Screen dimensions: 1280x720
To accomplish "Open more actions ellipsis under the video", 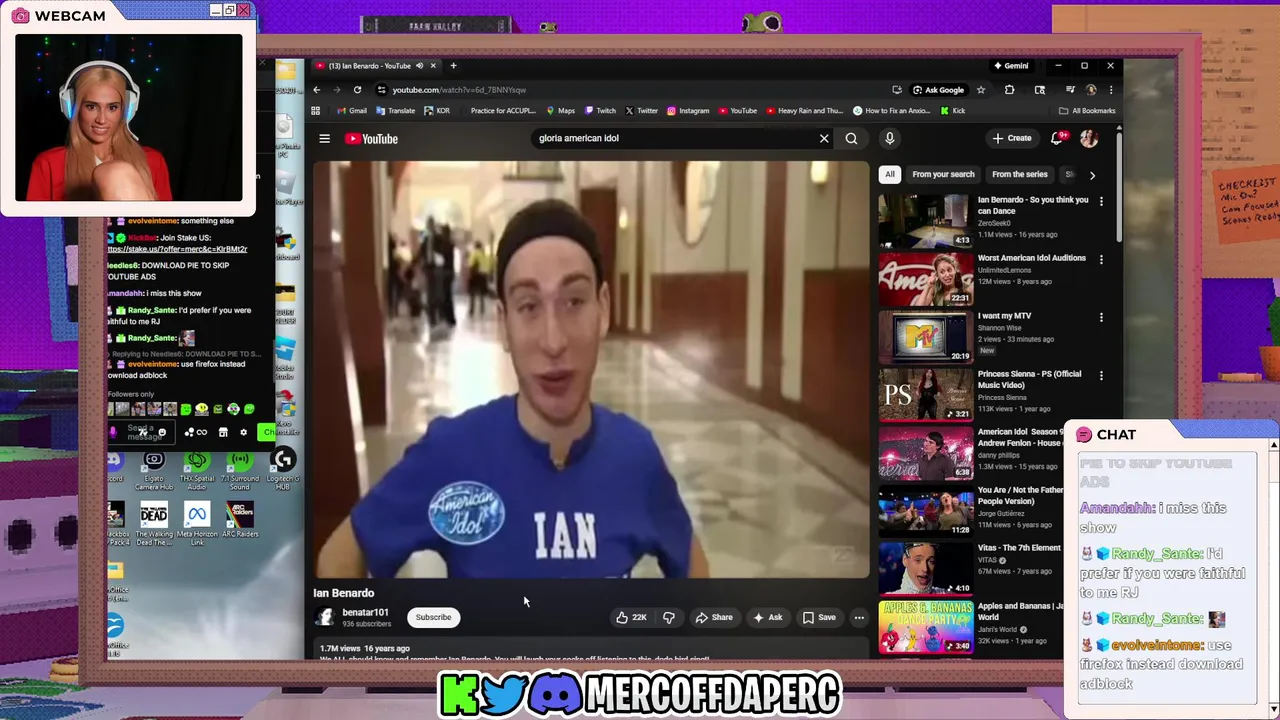I will pos(859,617).
